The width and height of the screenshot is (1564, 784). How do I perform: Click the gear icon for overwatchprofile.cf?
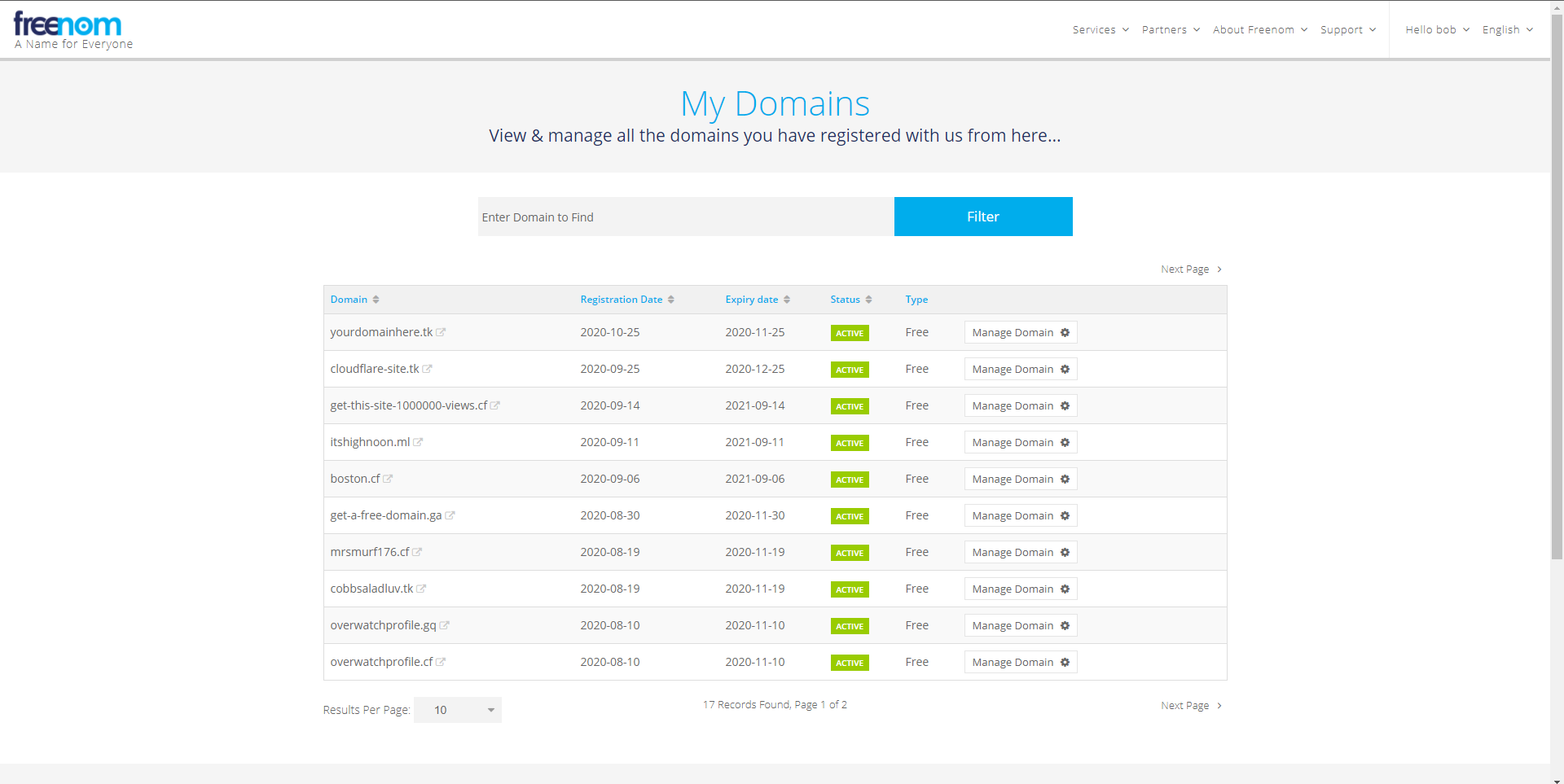(x=1065, y=662)
